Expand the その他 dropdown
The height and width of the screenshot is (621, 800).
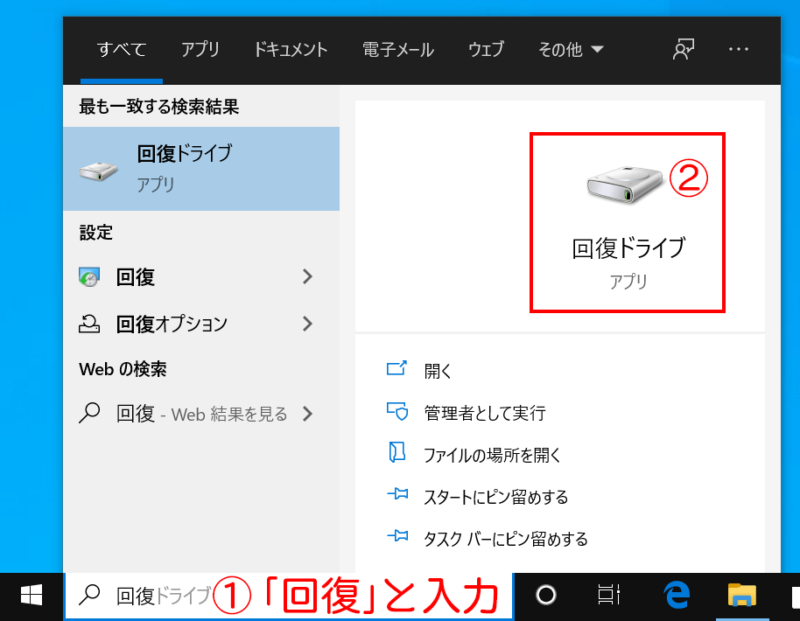pyautogui.click(x=571, y=49)
